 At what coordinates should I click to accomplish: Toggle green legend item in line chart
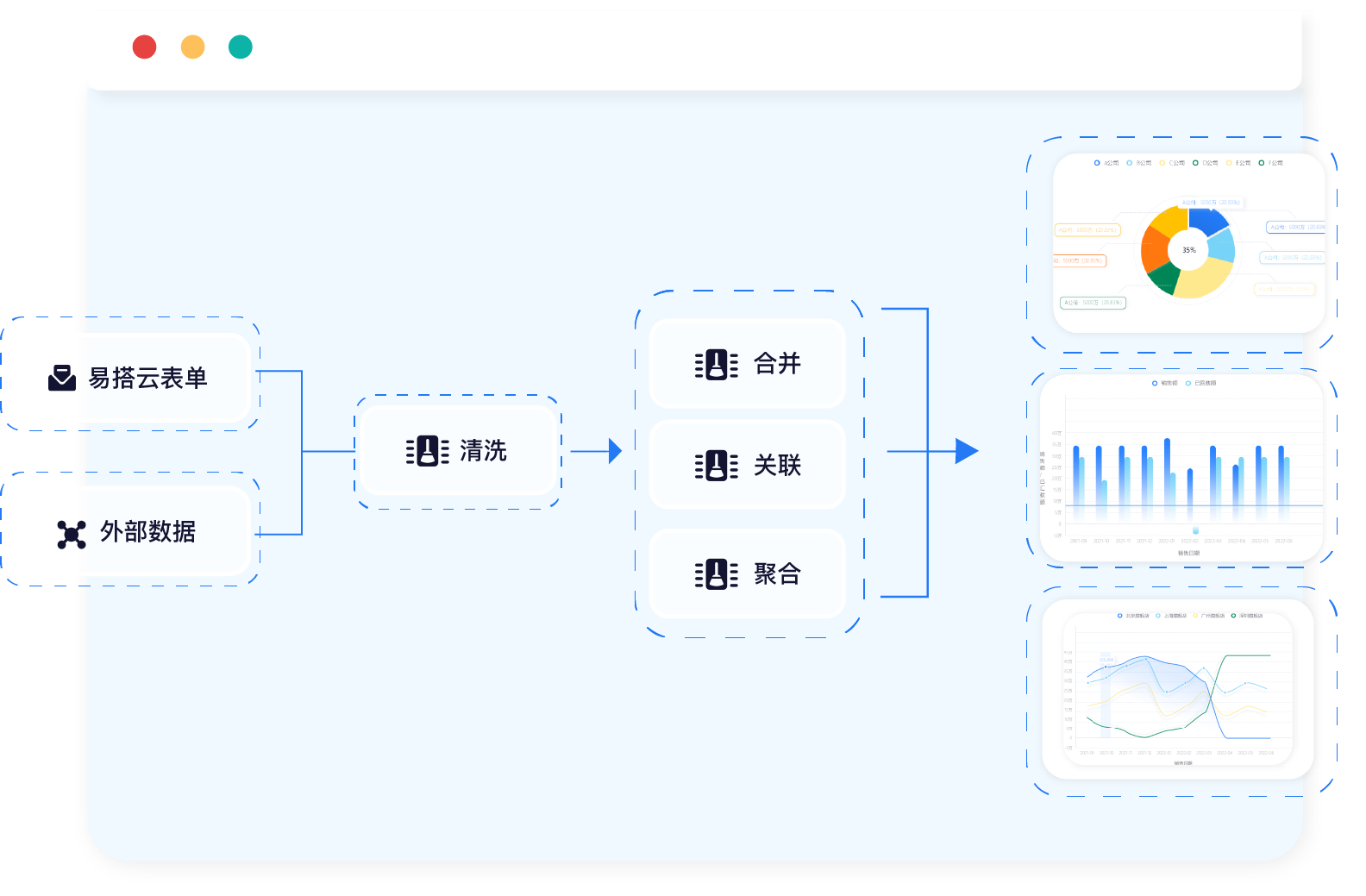tap(1247, 616)
